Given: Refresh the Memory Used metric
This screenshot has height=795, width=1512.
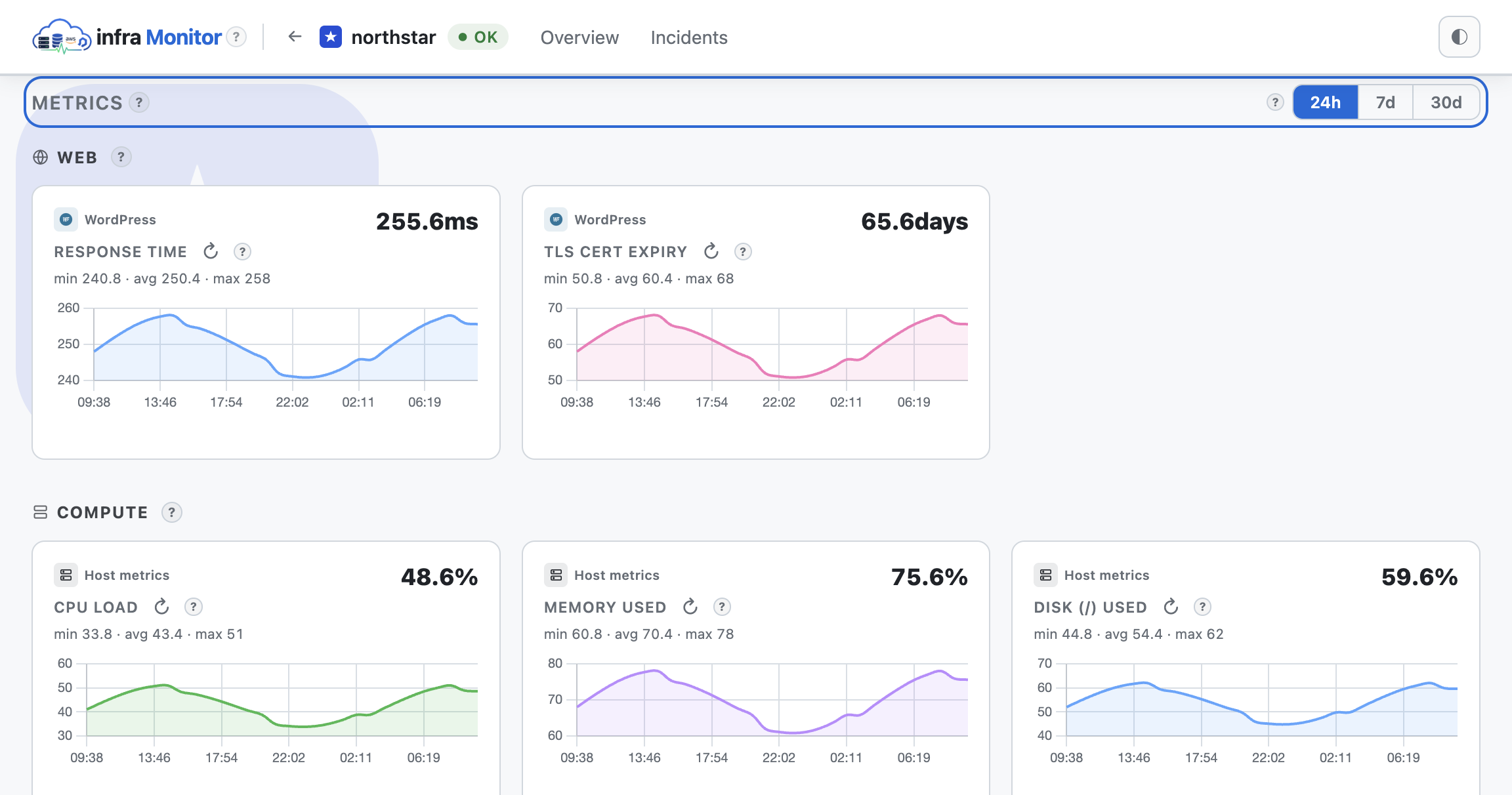Looking at the screenshot, I should coord(690,607).
